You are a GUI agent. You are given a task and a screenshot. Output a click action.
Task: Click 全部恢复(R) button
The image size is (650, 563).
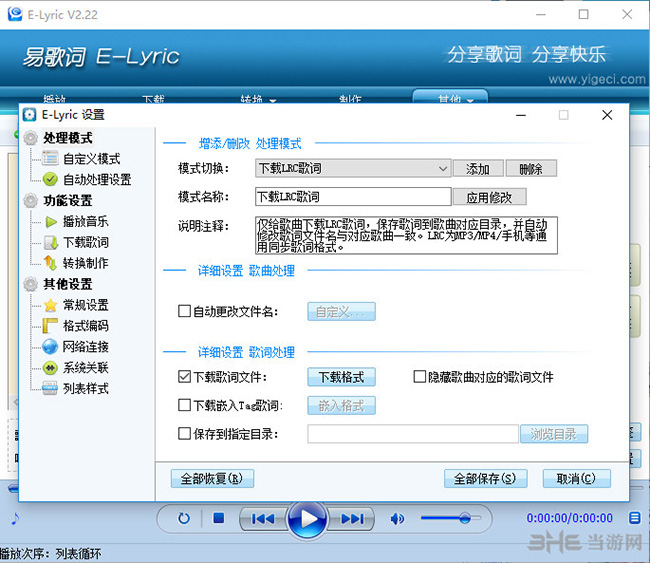212,478
